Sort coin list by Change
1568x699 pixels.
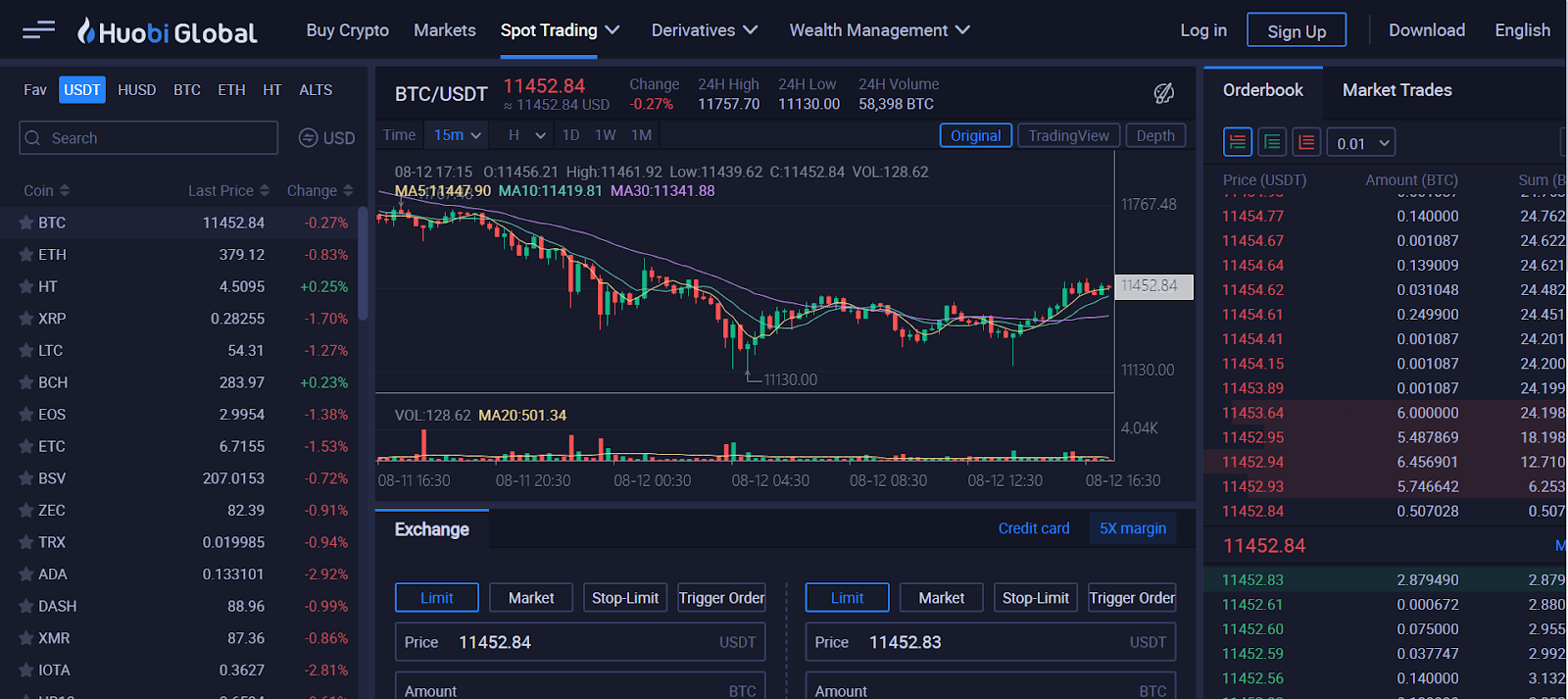coord(319,190)
